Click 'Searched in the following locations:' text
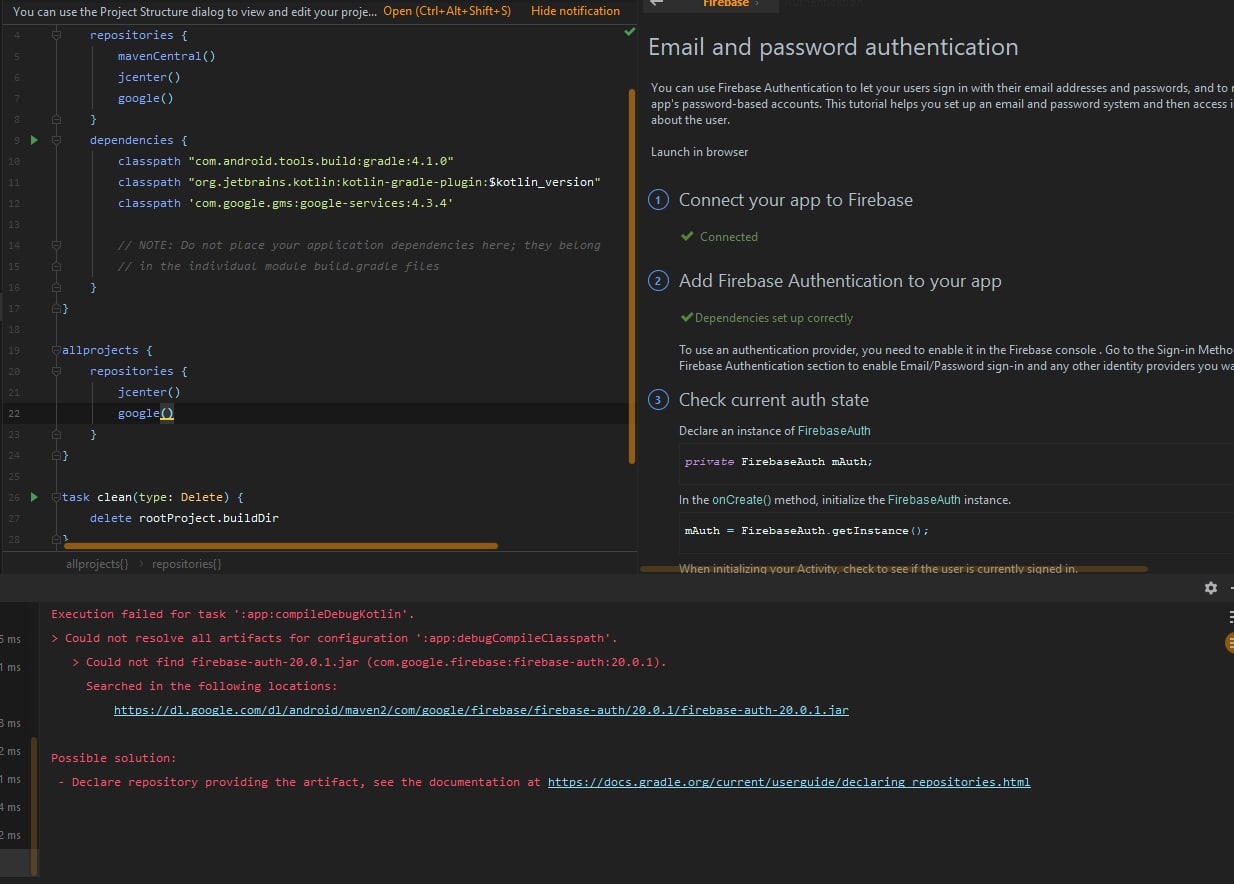1234x884 pixels. point(212,686)
